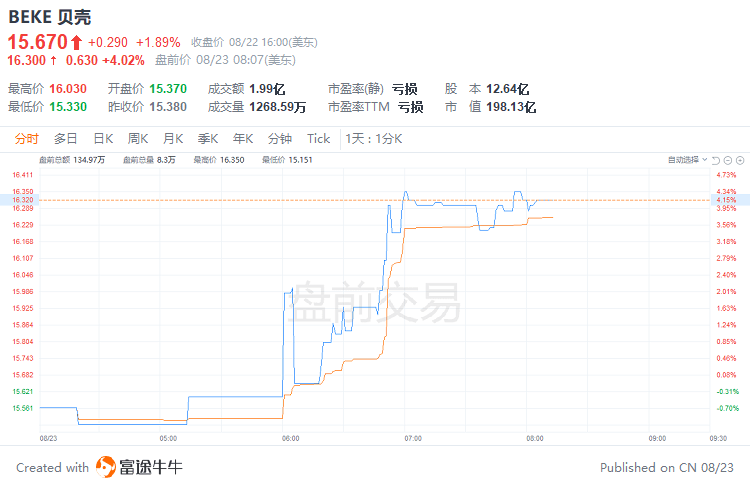
Task: Open the 周K chart tab
Action: click(x=138, y=139)
